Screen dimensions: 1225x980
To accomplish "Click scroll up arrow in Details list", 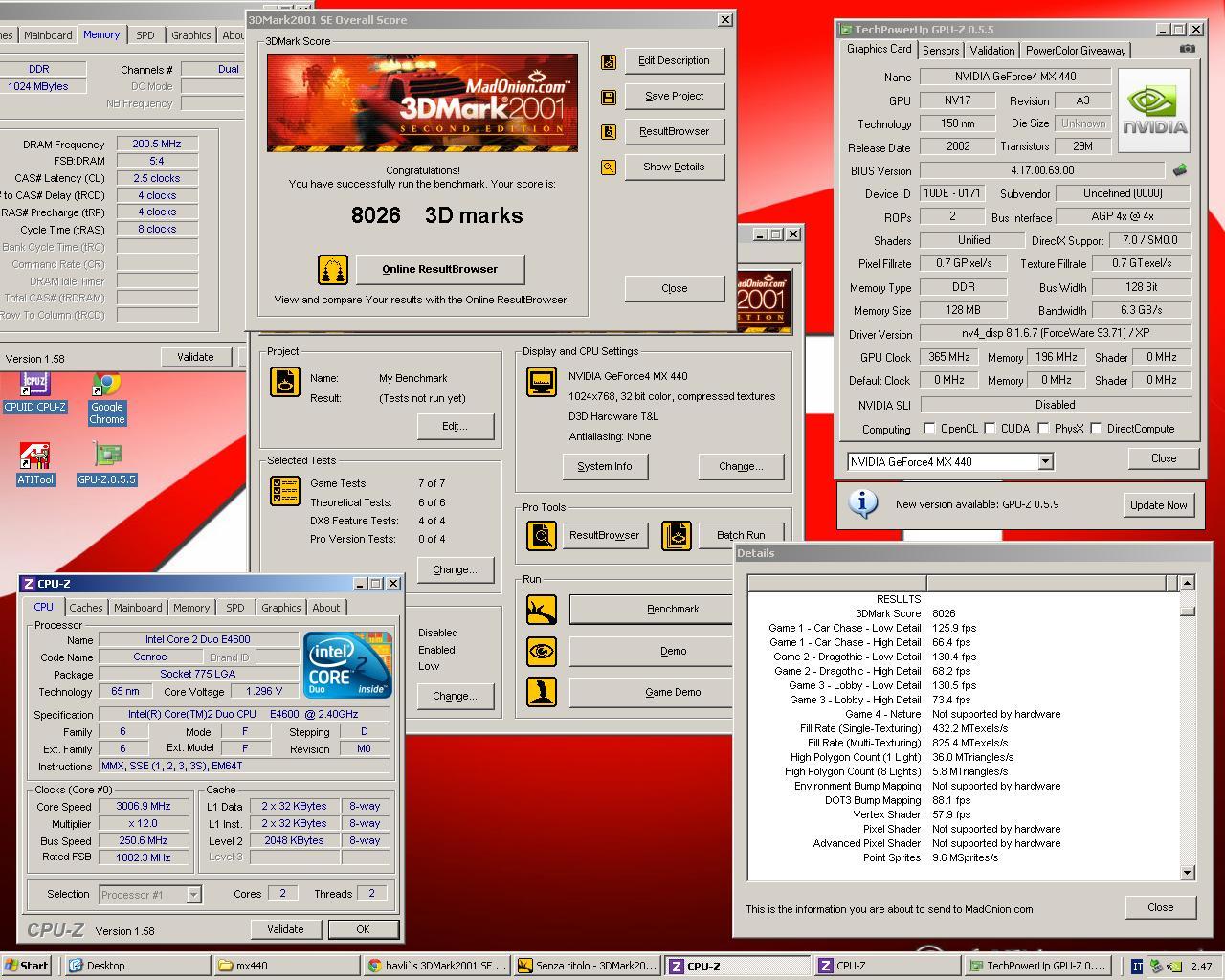I will pyautogui.click(x=1187, y=583).
